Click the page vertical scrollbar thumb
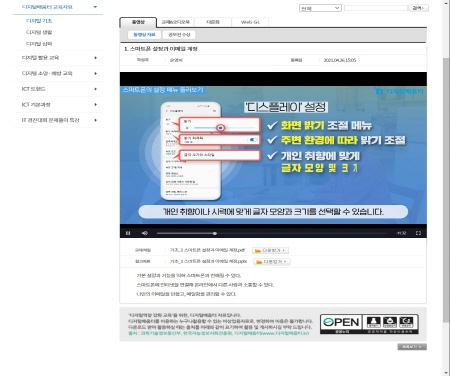This screenshot has height=376, width=450. coord(446,190)
